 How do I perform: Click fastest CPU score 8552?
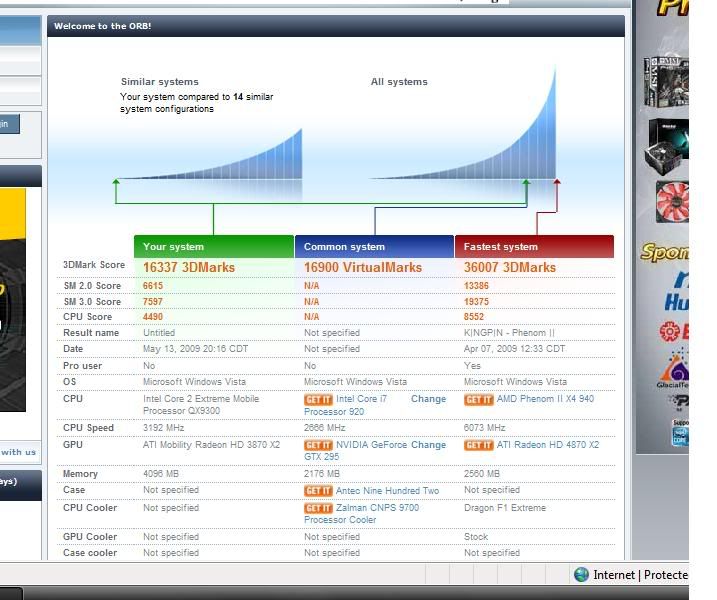click(474, 317)
